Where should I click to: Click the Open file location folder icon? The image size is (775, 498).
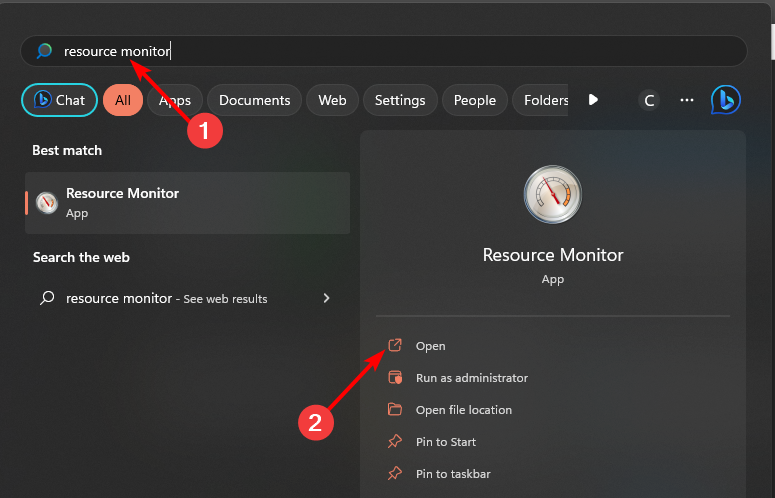pyautogui.click(x=395, y=409)
